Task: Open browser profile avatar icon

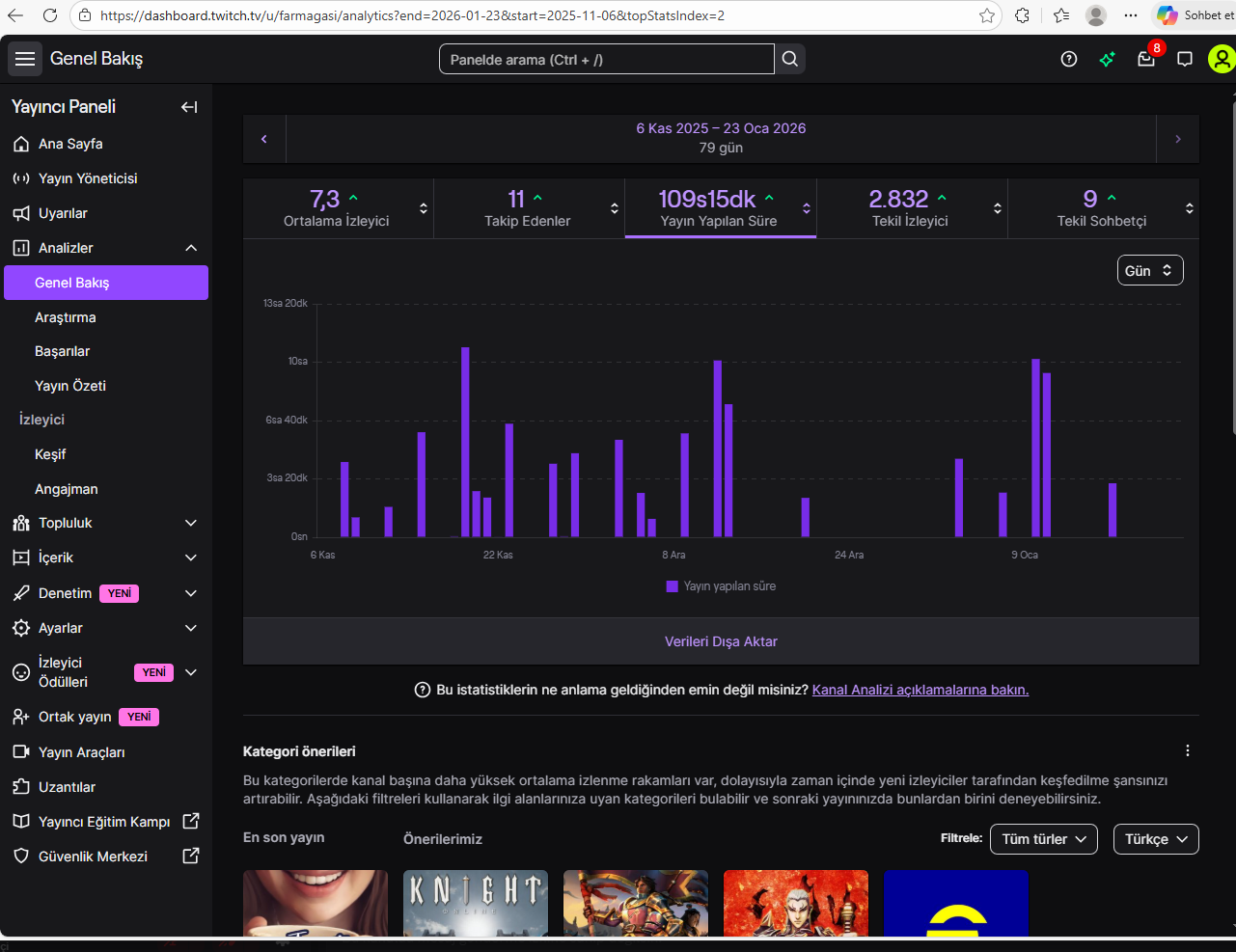Action: tap(1096, 15)
